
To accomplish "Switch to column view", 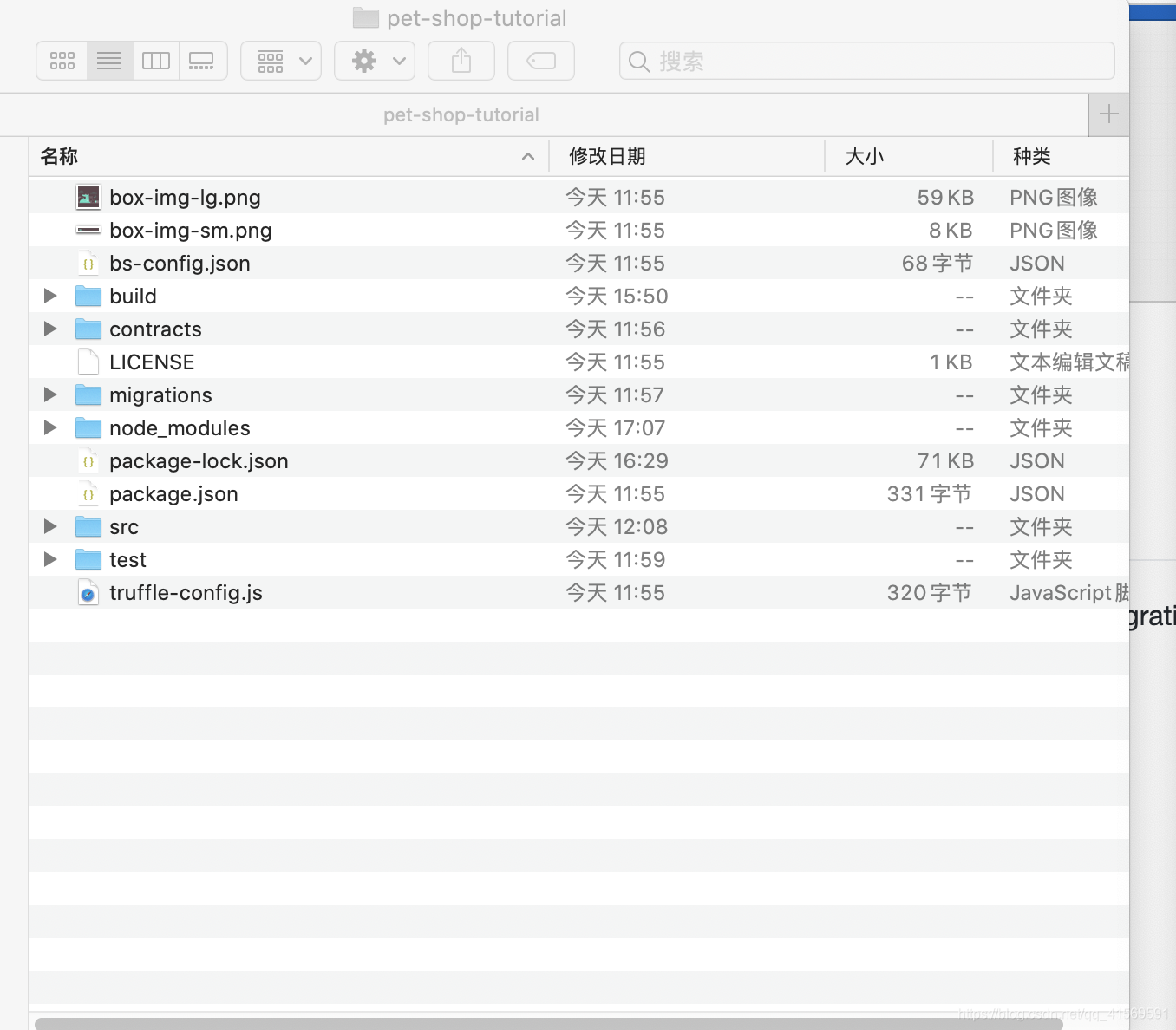I will click(156, 61).
